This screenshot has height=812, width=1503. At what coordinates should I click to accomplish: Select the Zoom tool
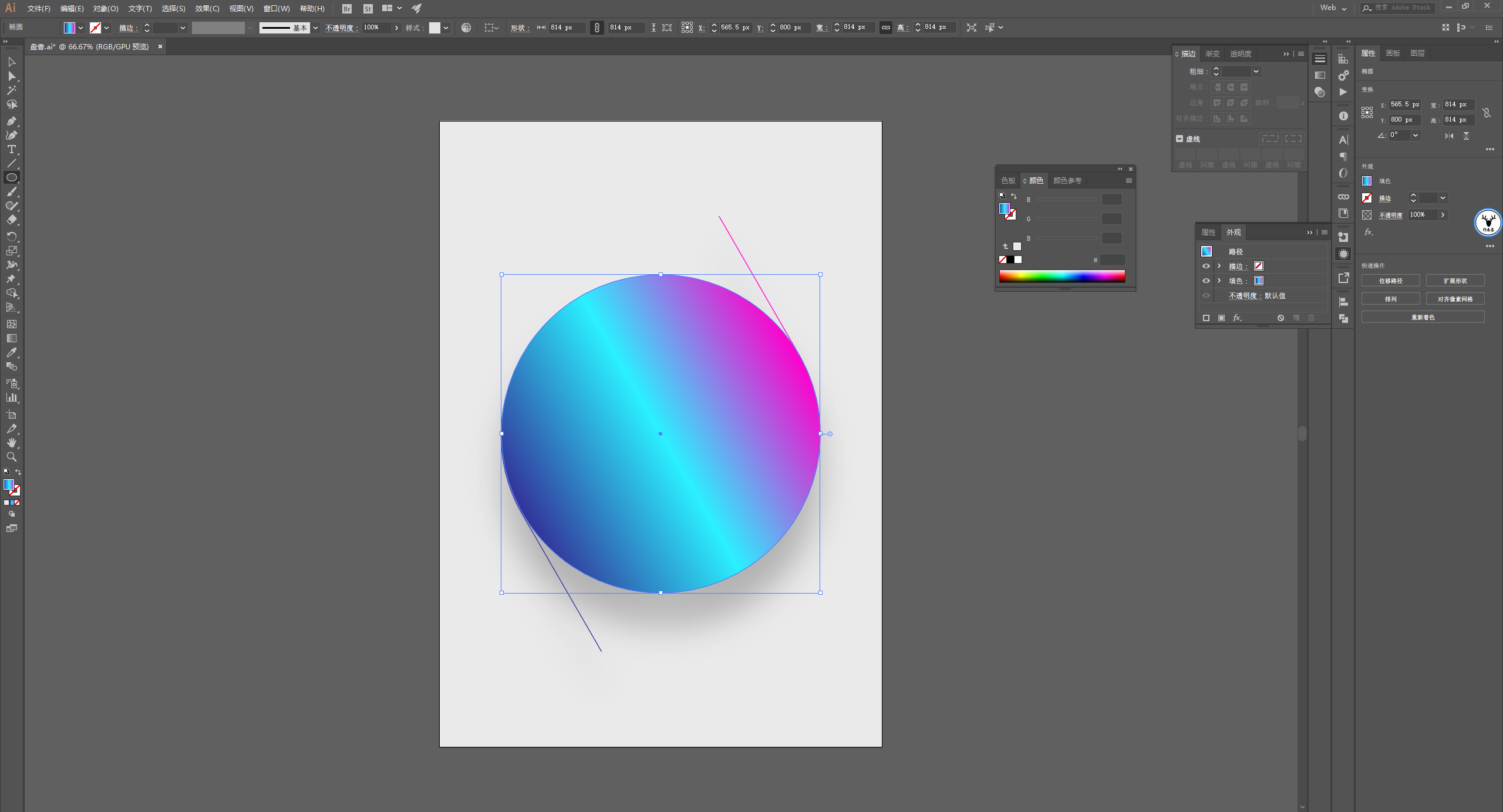(x=11, y=457)
